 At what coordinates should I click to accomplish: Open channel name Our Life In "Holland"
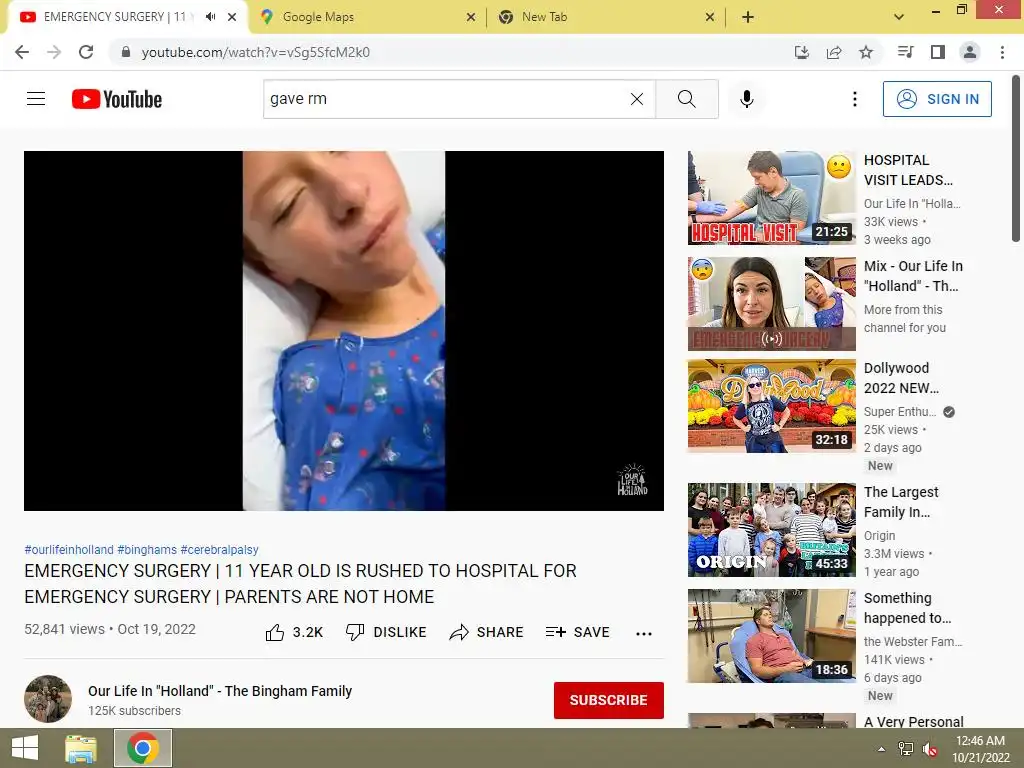click(220, 691)
